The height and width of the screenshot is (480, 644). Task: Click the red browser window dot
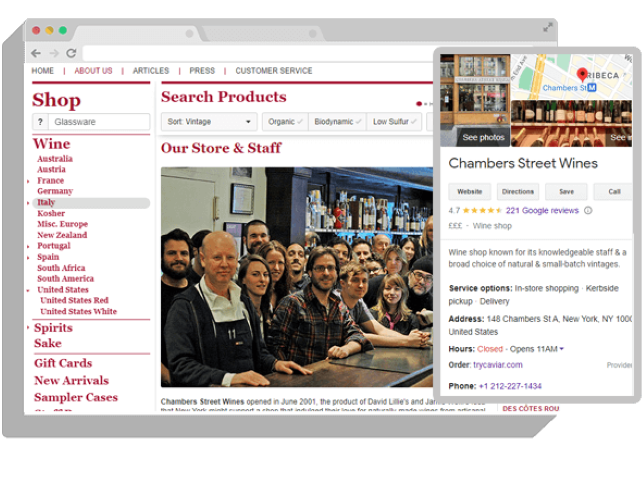[x=37, y=30]
